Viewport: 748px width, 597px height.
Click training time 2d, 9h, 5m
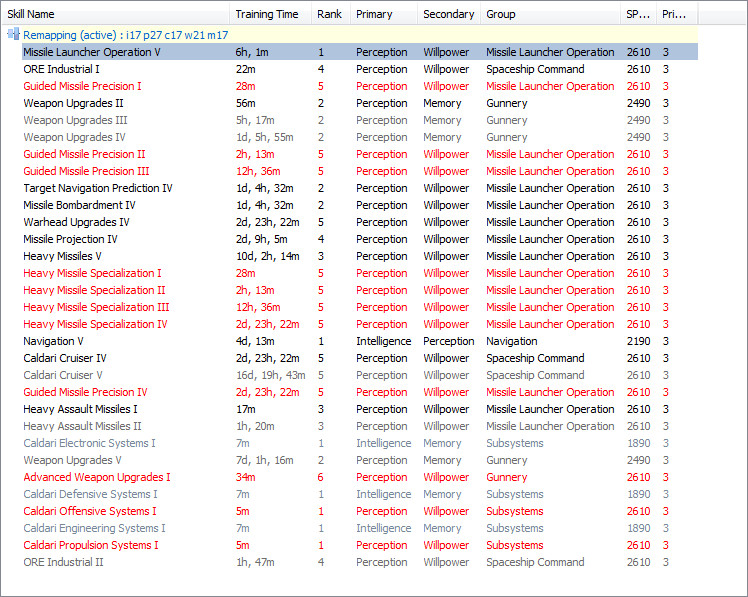pos(261,240)
